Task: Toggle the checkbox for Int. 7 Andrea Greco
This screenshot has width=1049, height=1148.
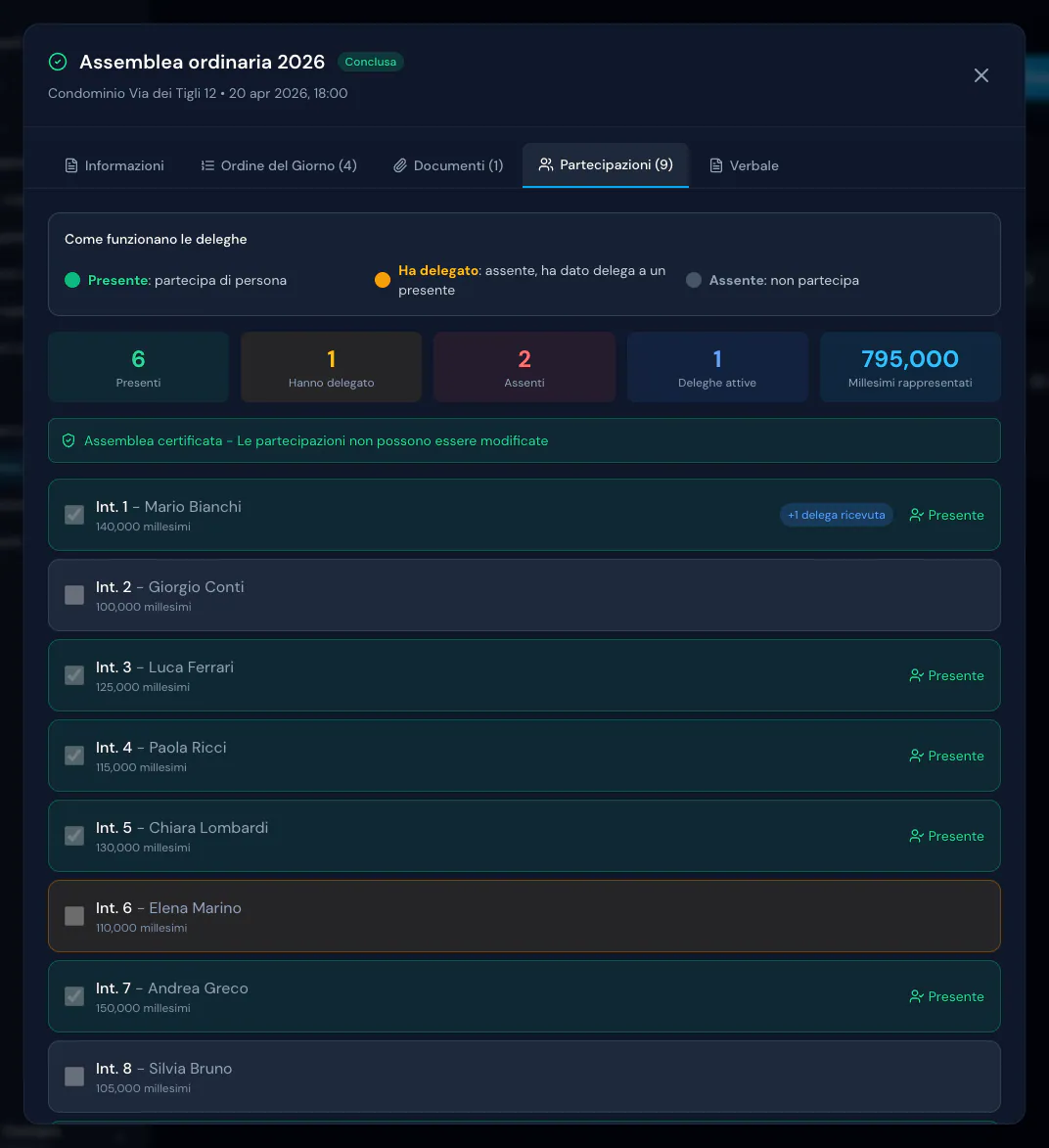Action: (74, 996)
